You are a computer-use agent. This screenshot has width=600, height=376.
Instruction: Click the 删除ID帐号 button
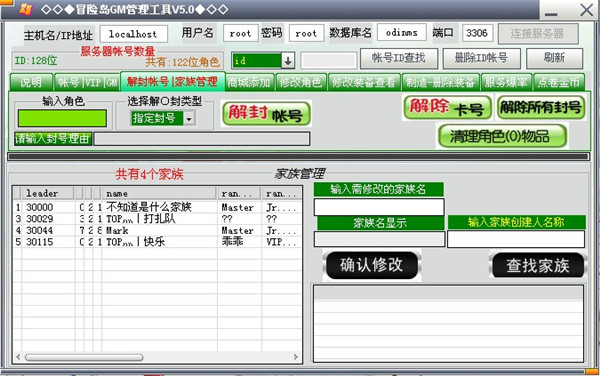pos(481,58)
